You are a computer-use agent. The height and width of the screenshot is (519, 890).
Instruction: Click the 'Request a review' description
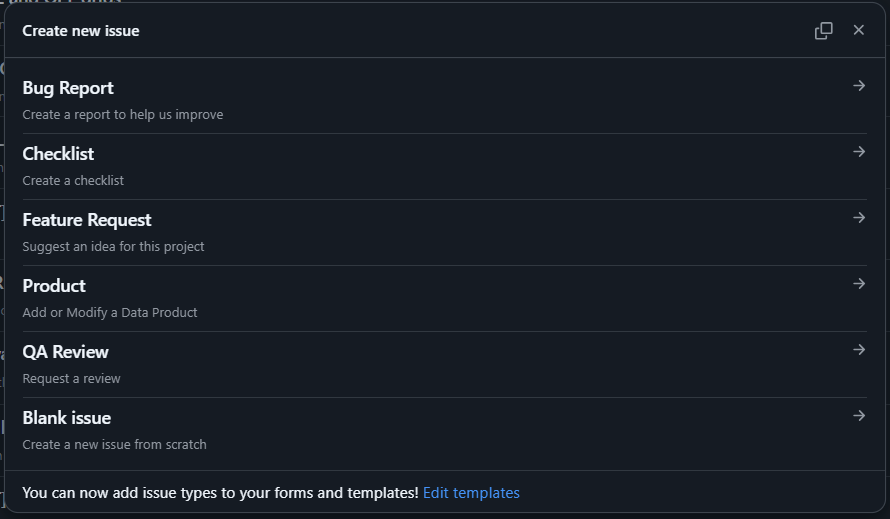(x=71, y=379)
